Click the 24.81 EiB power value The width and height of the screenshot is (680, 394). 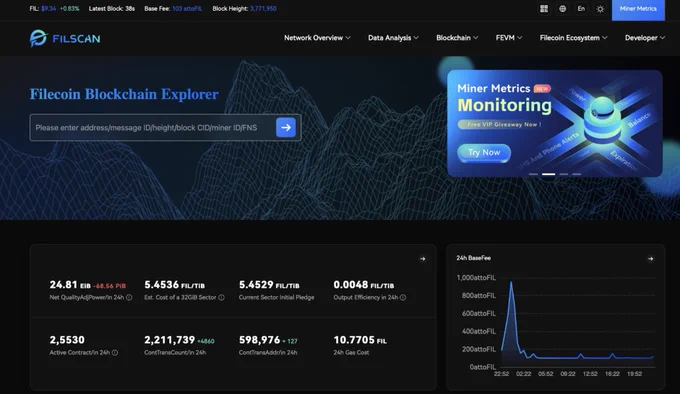70,285
